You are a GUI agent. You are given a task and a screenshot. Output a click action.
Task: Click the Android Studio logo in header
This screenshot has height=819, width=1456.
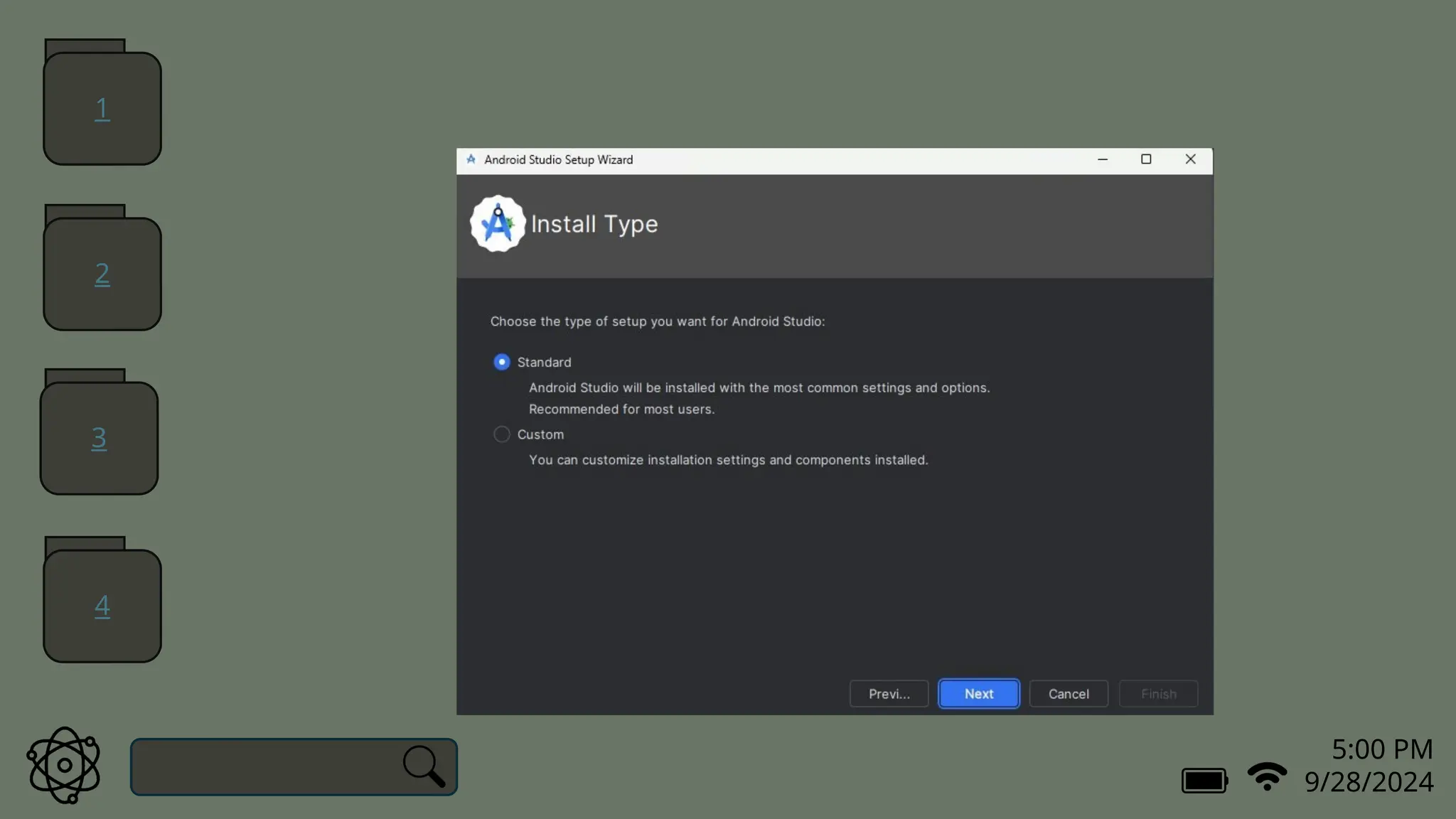[498, 224]
